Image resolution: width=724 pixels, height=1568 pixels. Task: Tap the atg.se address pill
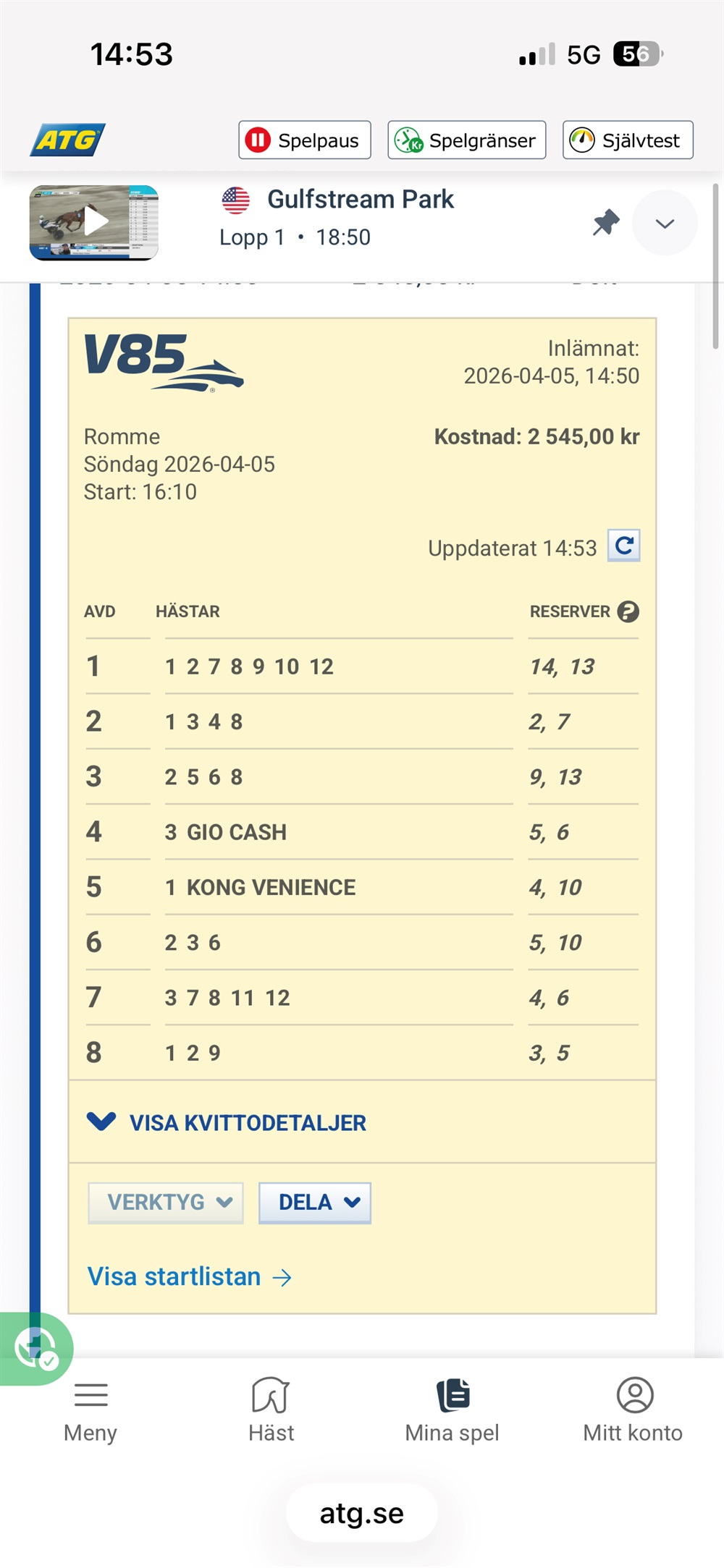click(x=362, y=1513)
